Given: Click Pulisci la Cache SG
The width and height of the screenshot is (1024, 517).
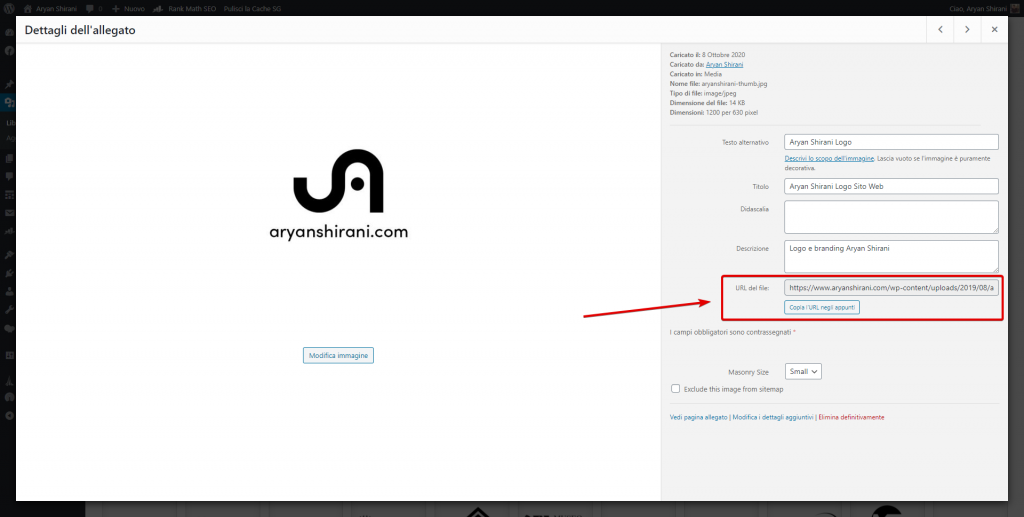Looking at the screenshot, I should pos(252,10).
